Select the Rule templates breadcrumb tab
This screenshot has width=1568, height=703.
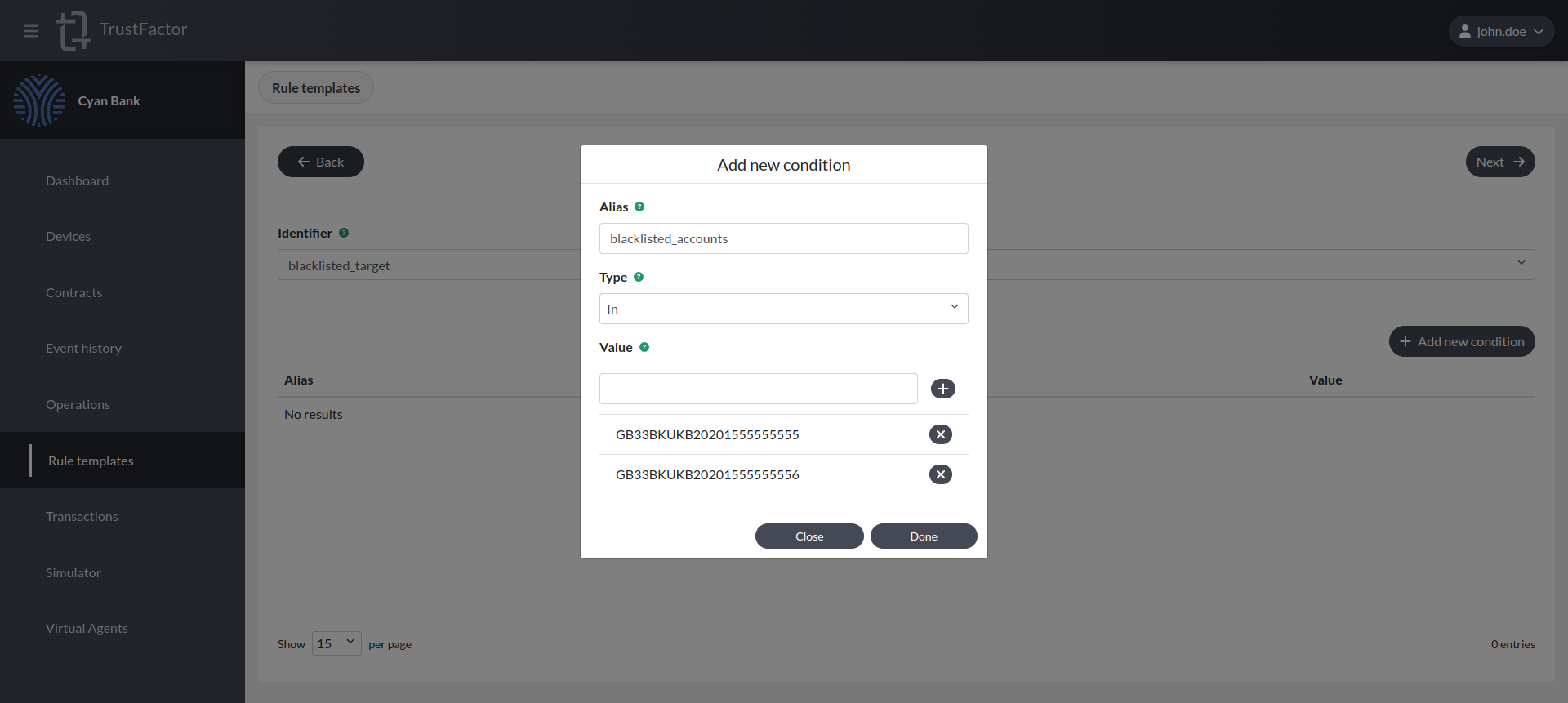tap(316, 87)
